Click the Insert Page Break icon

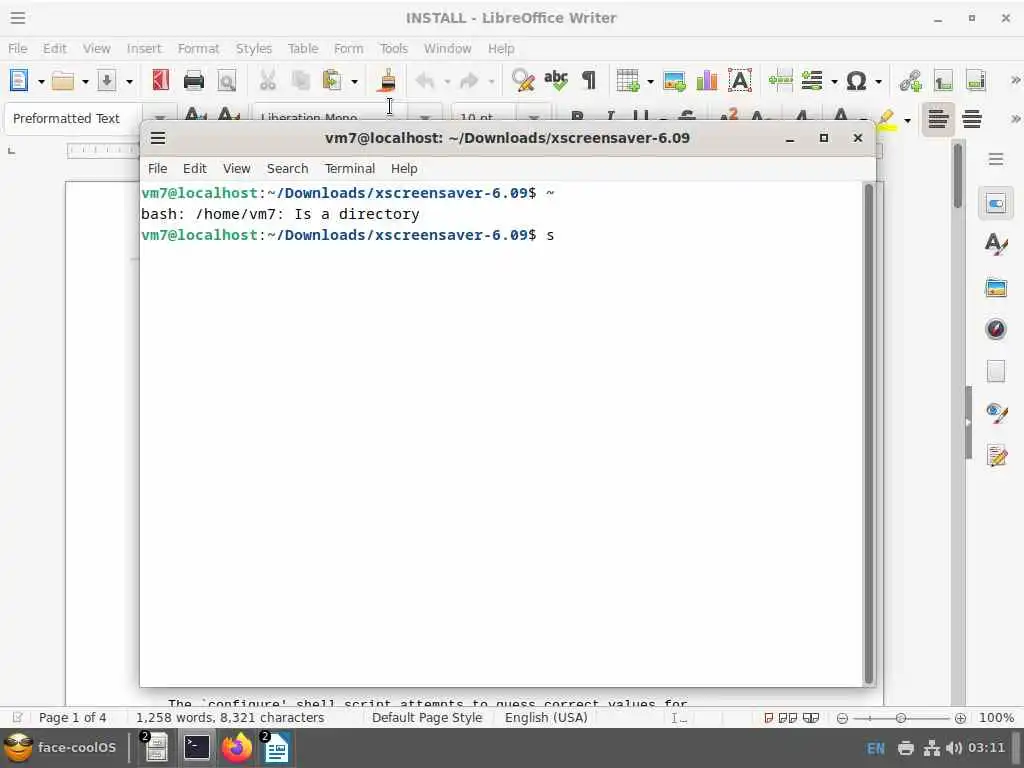[780, 80]
